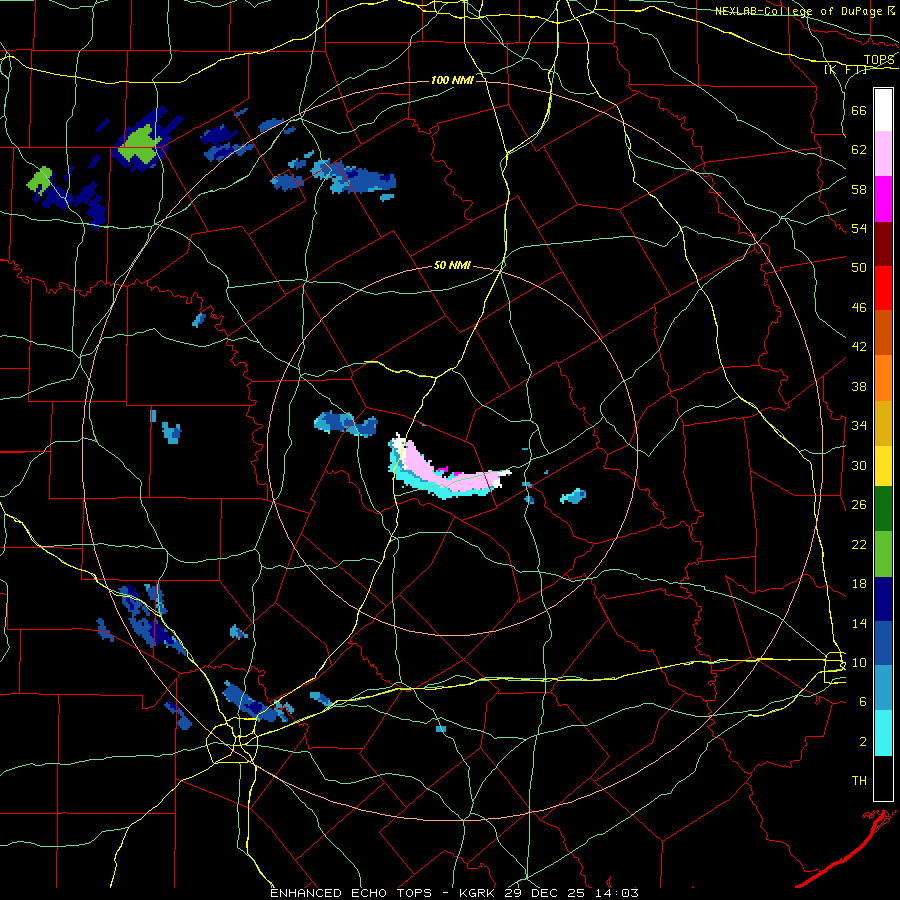Click the "29 DEC 25" date stamp
This screenshot has width=900, height=900.
coord(546,893)
